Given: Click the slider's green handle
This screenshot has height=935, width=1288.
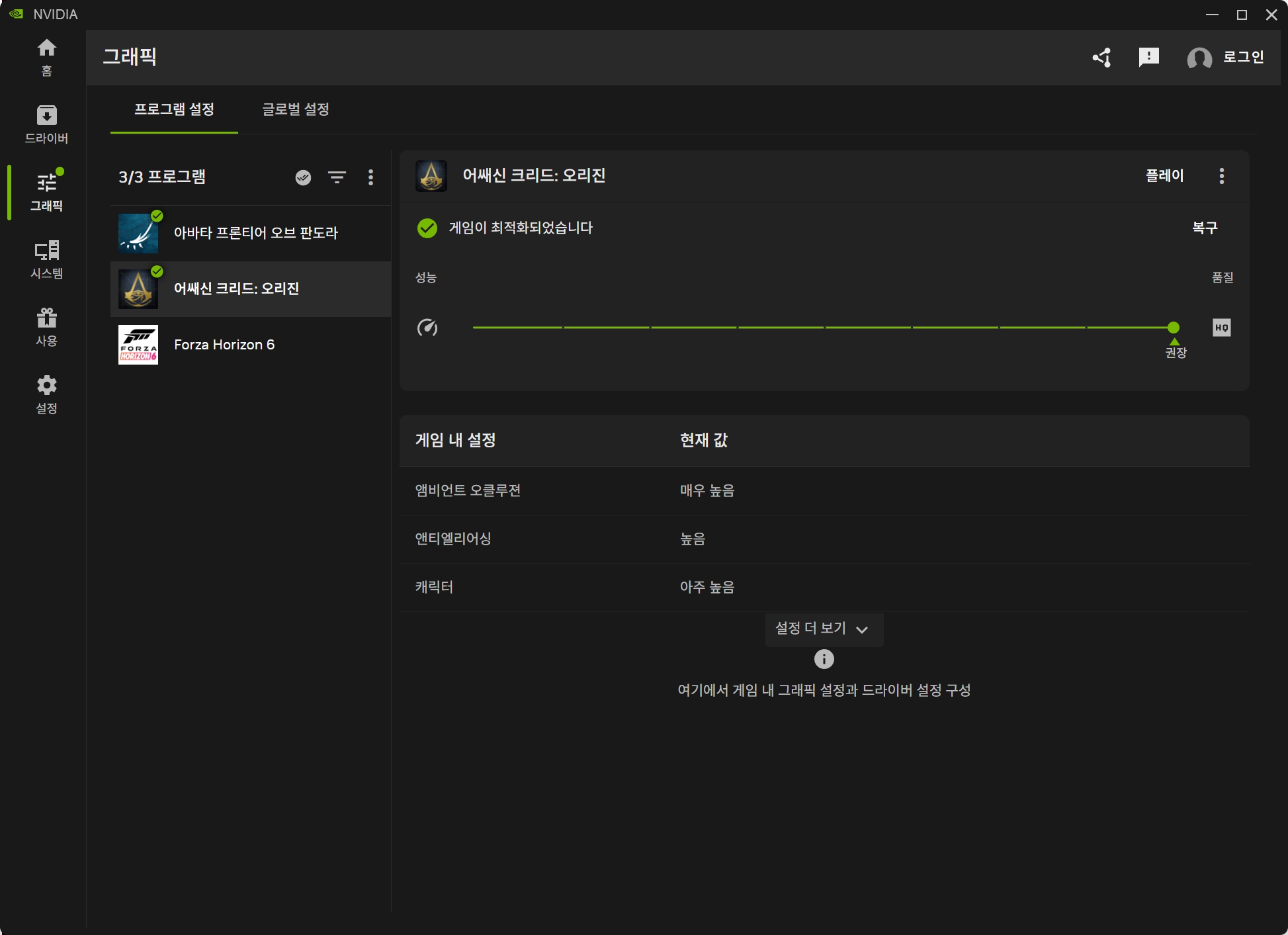Looking at the screenshot, I should pyautogui.click(x=1174, y=328).
